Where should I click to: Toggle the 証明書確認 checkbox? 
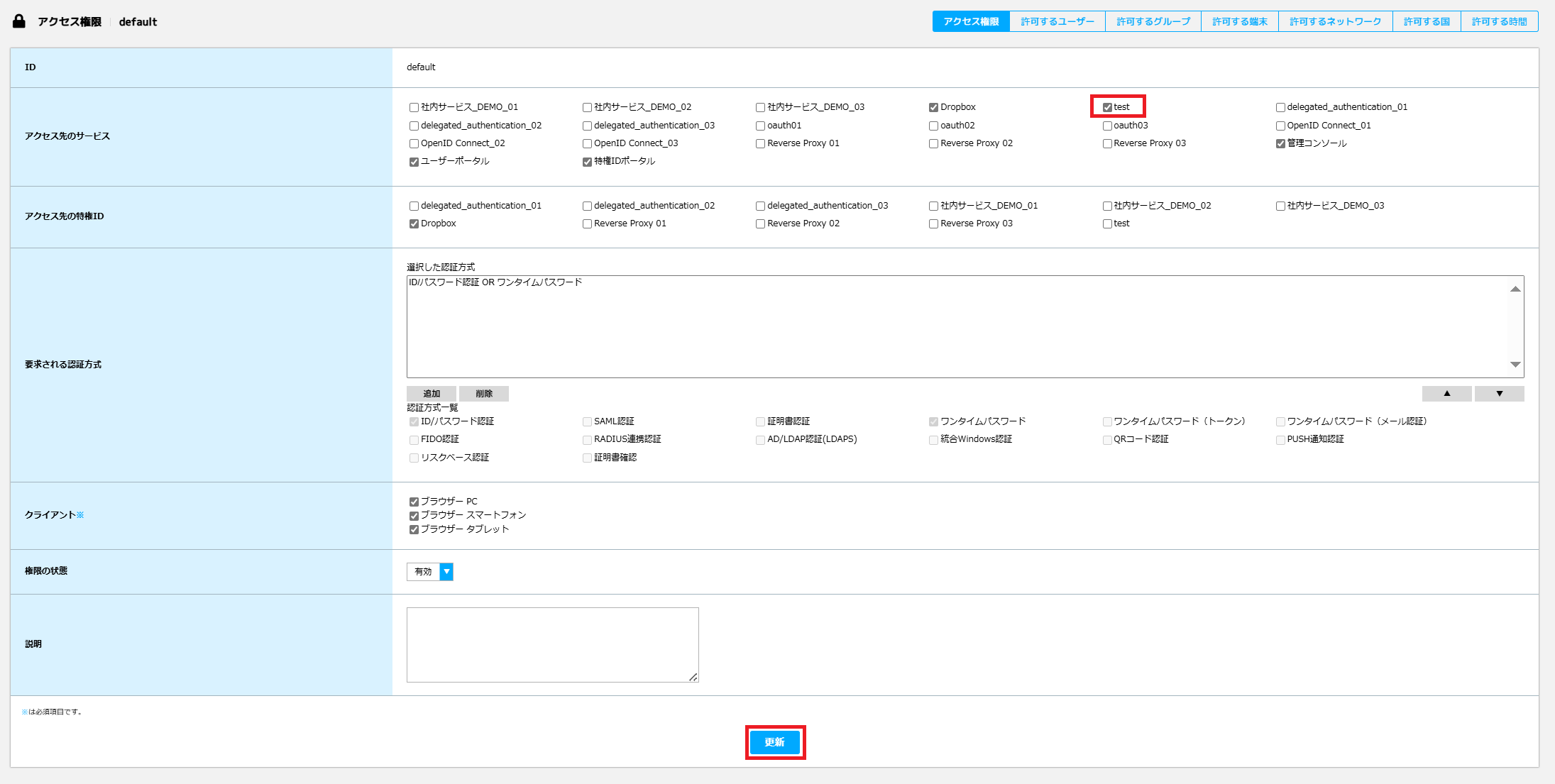(x=587, y=458)
